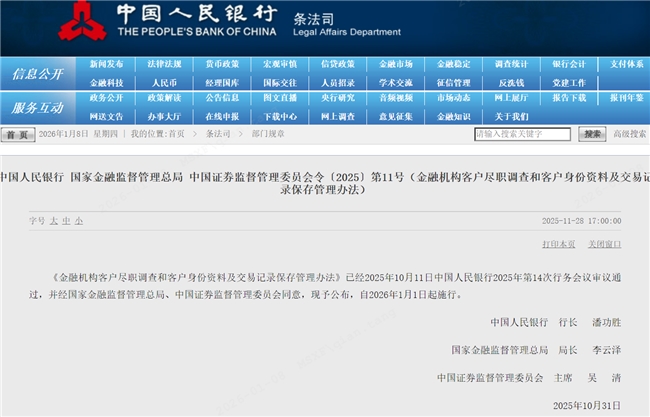Go to 网上调查 section
Image resolution: width=650 pixels, height=417 pixels.
[x=338, y=117]
